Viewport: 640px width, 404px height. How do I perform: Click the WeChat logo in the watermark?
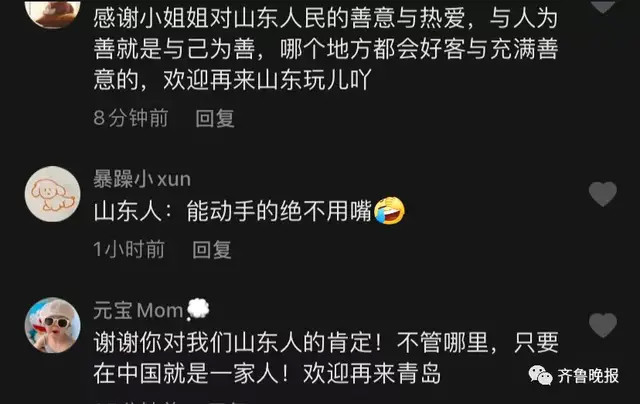point(540,375)
